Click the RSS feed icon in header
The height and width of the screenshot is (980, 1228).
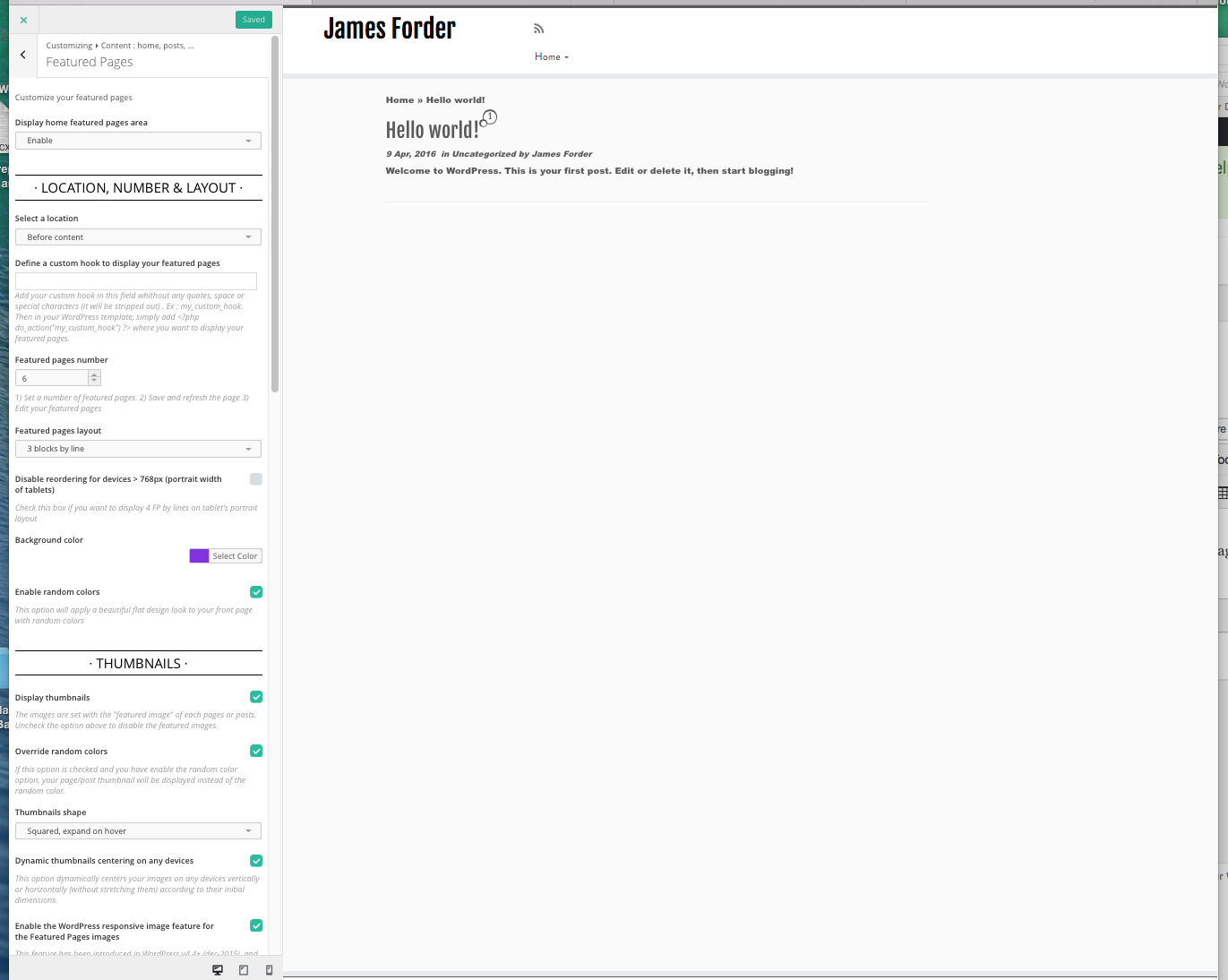pyautogui.click(x=538, y=29)
